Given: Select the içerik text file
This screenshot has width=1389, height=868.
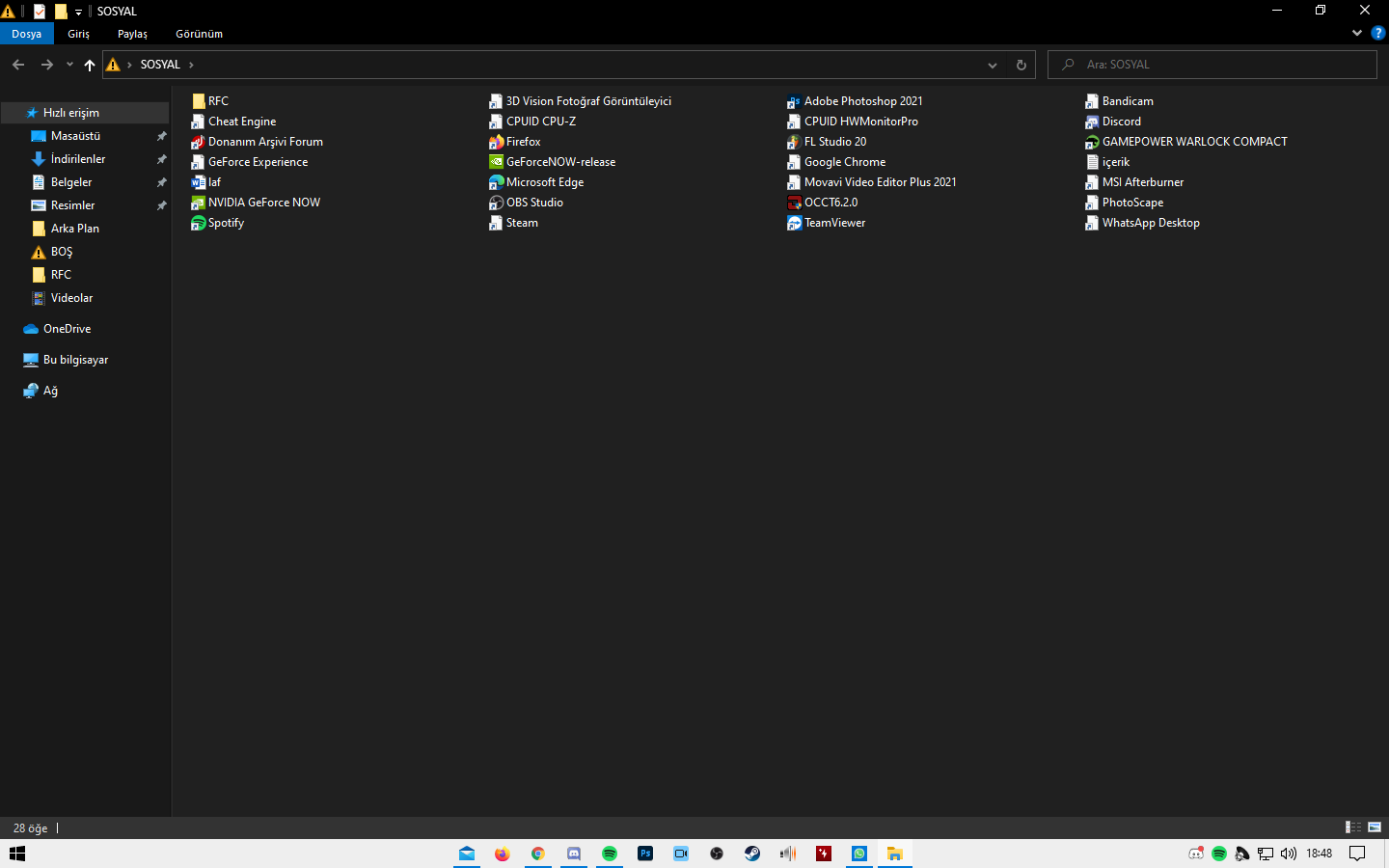Looking at the screenshot, I should 1107,162.
